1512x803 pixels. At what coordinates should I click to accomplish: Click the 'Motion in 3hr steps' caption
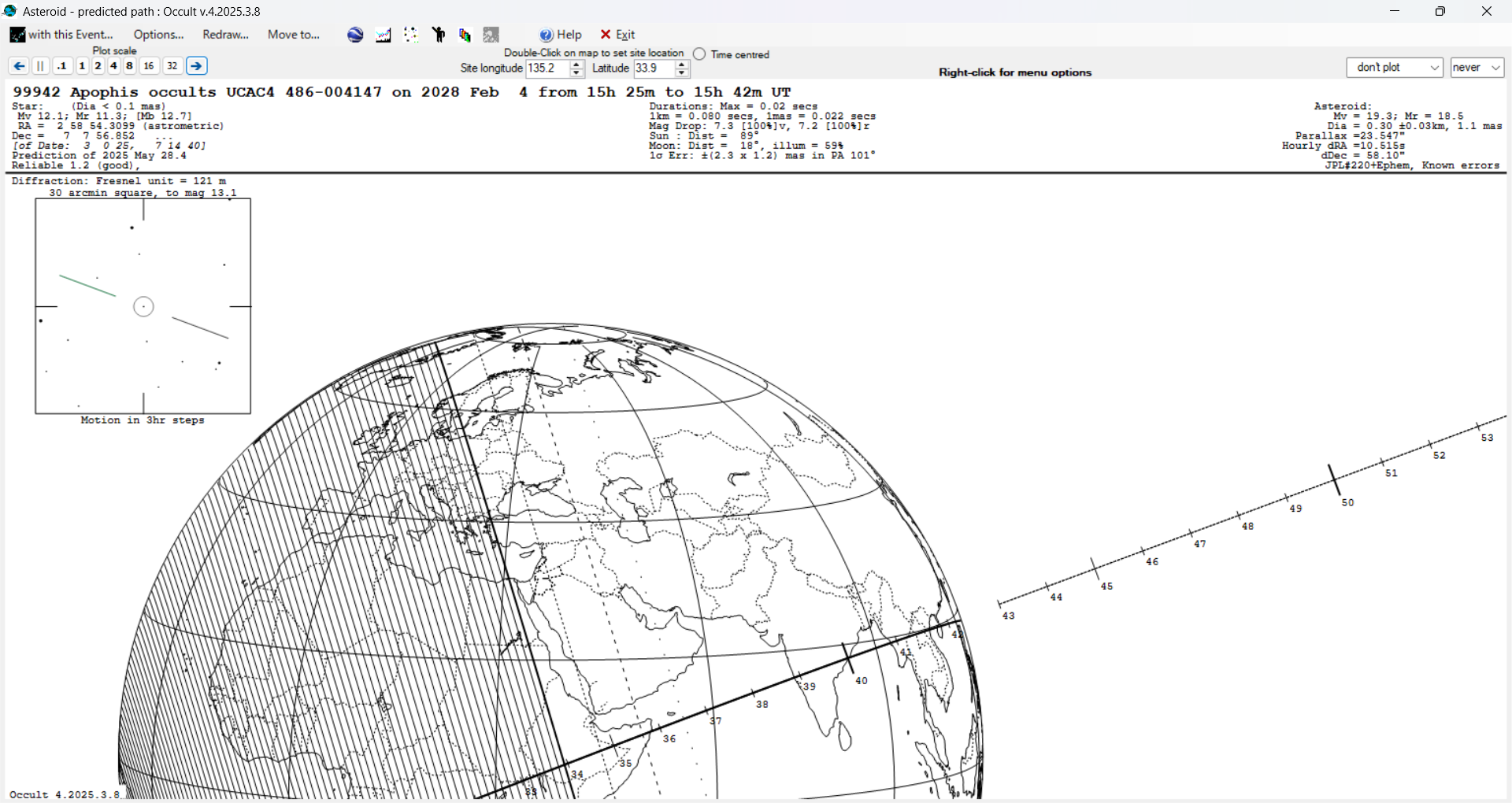(x=143, y=420)
